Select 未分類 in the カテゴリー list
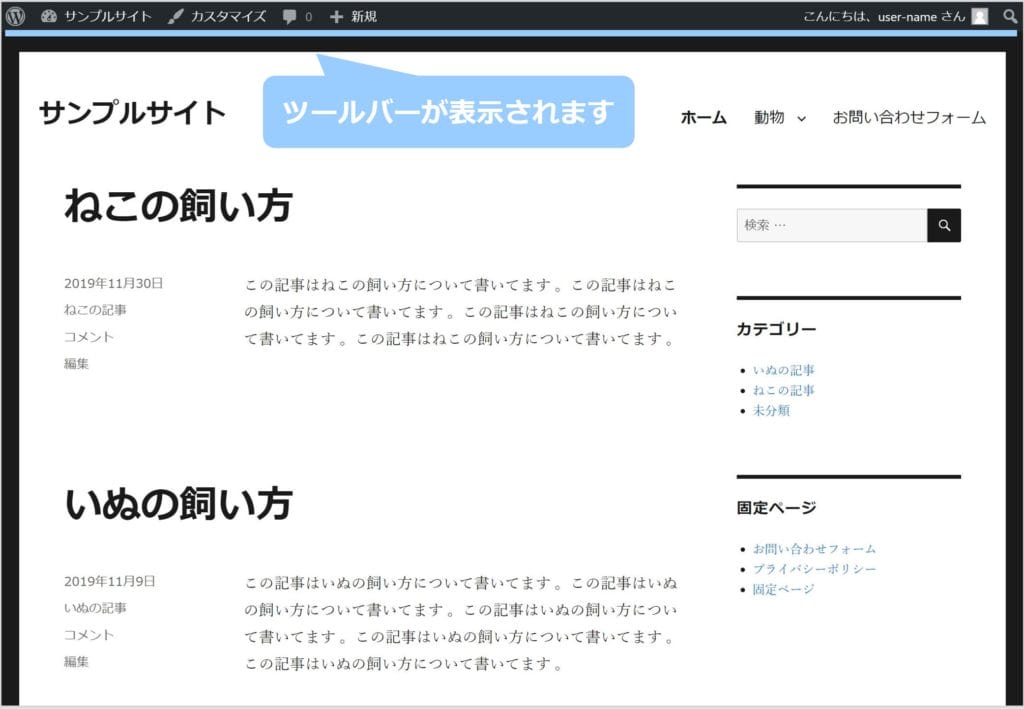 click(x=771, y=411)
